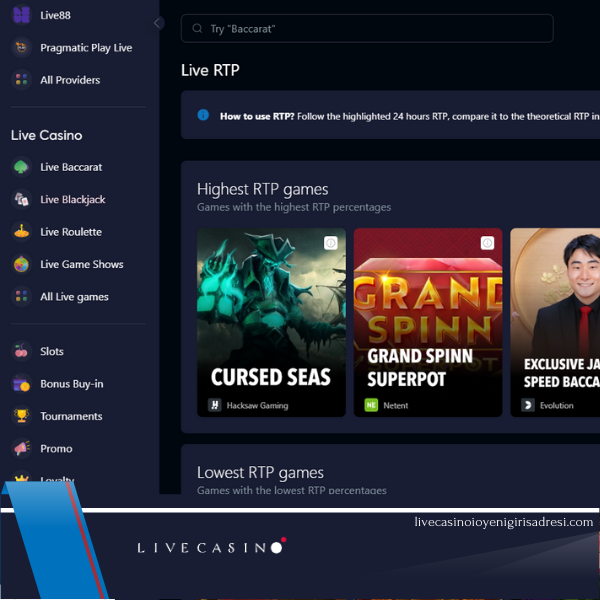Click the All Live games grid icon

(x=21, y=297)
